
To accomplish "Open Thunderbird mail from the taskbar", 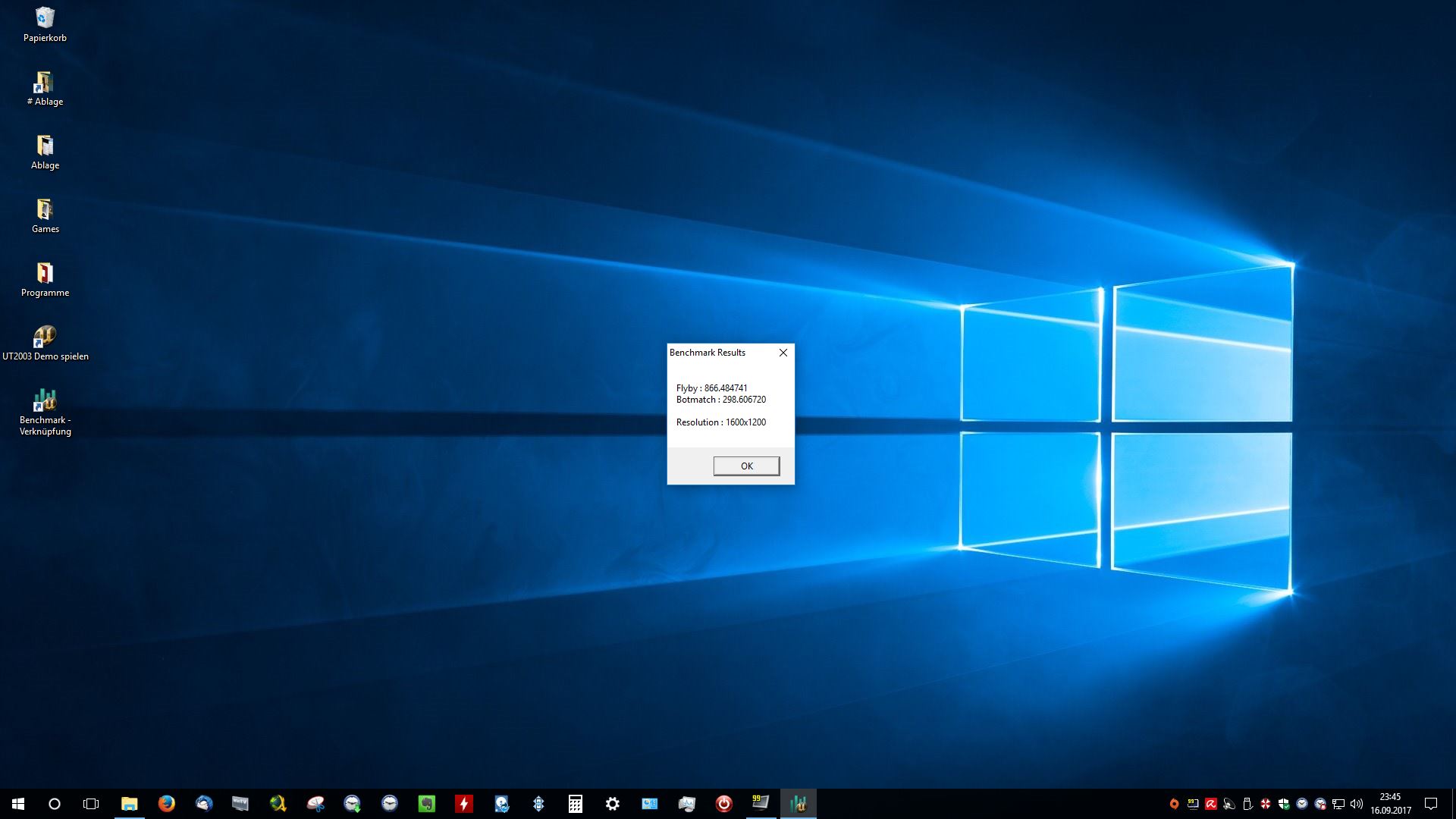I will click(x=203, y=803).
